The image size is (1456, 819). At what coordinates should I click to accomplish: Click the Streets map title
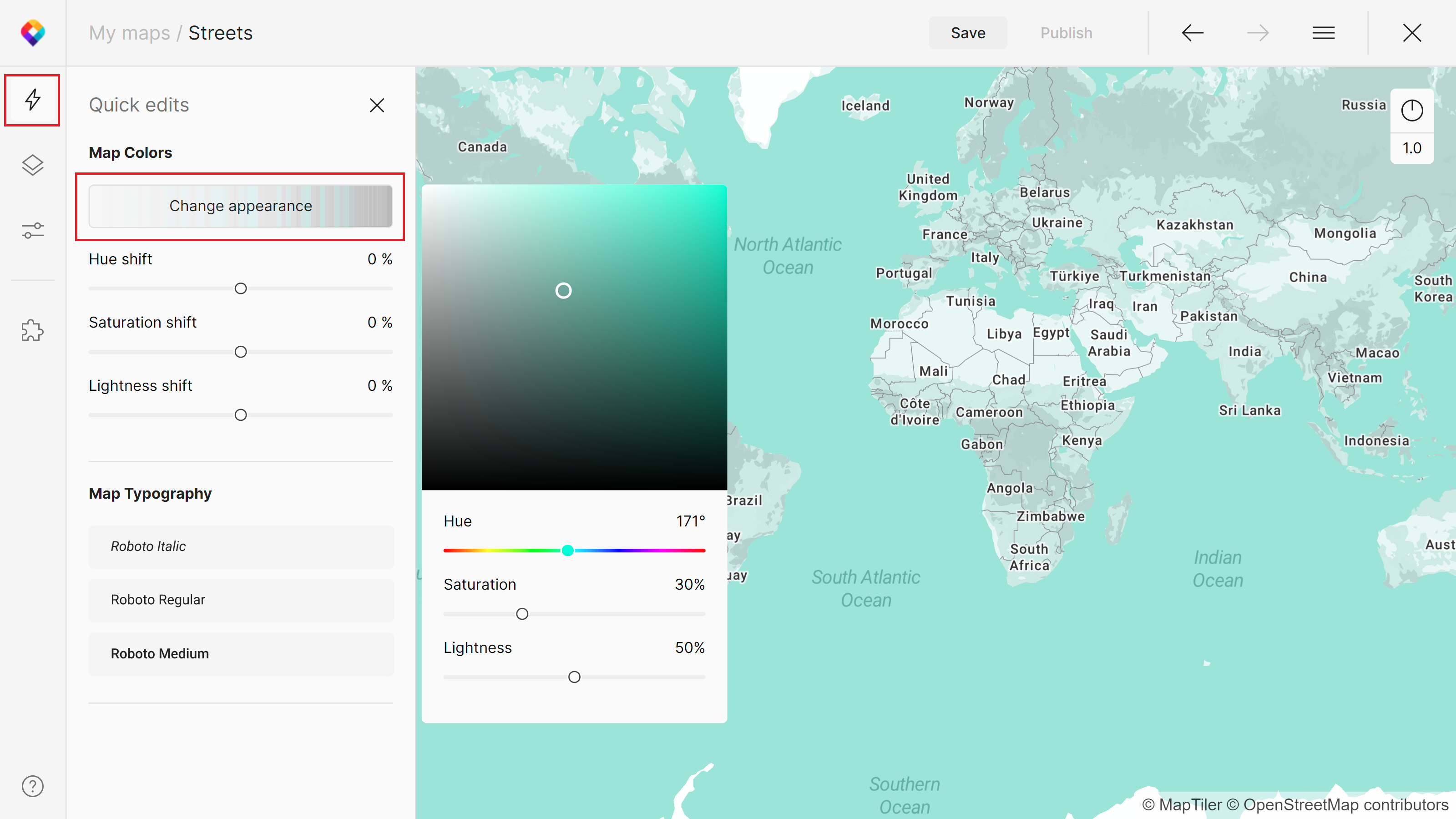click(x=220, y=33)
